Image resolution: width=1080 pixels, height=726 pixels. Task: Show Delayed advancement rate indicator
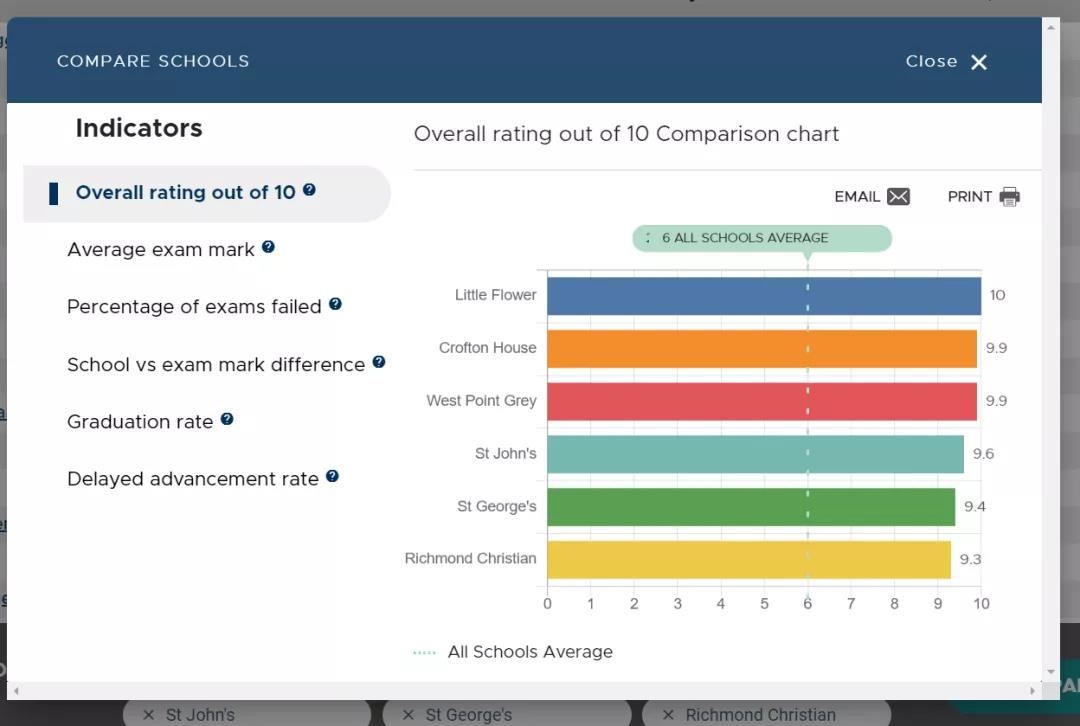[193, 480]
